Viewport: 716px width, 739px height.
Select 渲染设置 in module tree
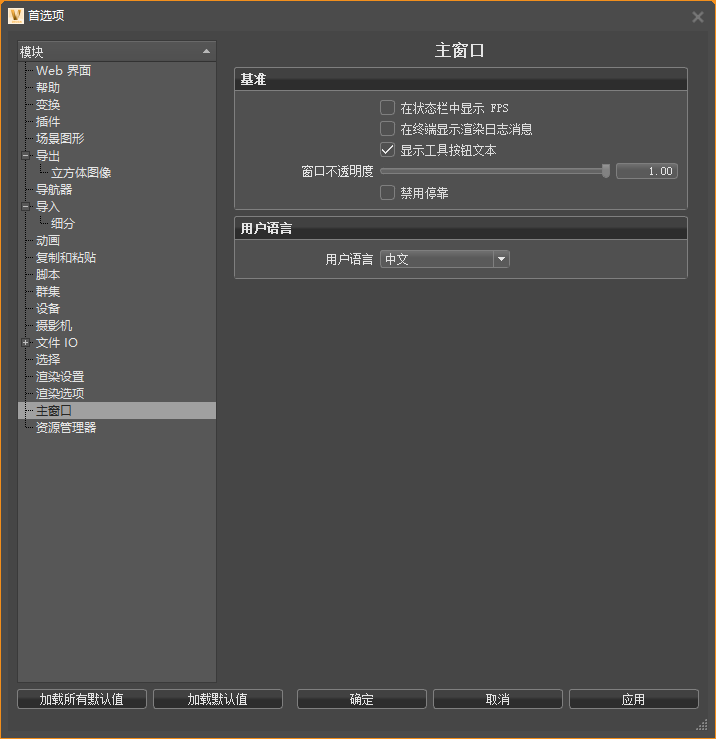[60, 376]
